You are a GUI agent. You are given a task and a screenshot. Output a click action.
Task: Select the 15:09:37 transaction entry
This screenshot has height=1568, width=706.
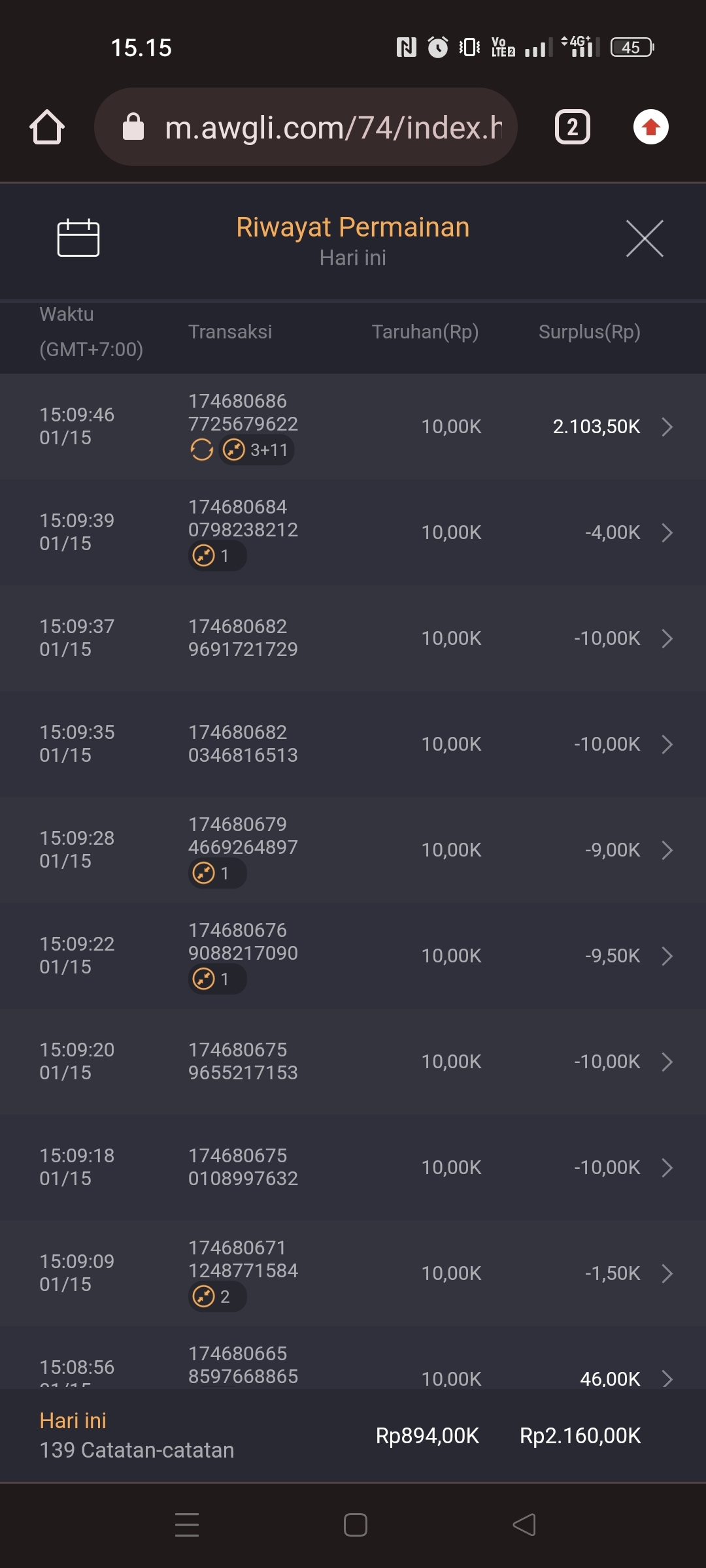353,638
